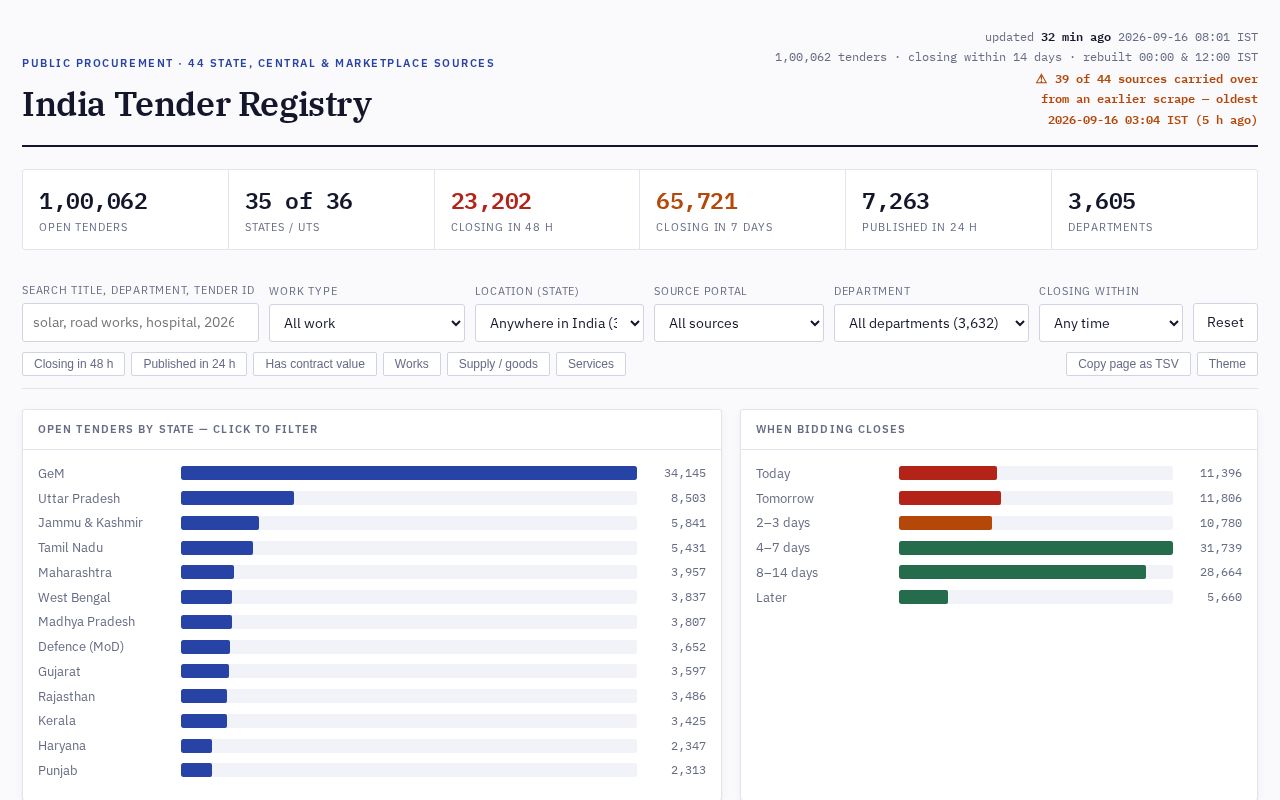1280x800 pixels.
Task: Choose the Defence (MoD) row
Action: (x=372, y=647)
